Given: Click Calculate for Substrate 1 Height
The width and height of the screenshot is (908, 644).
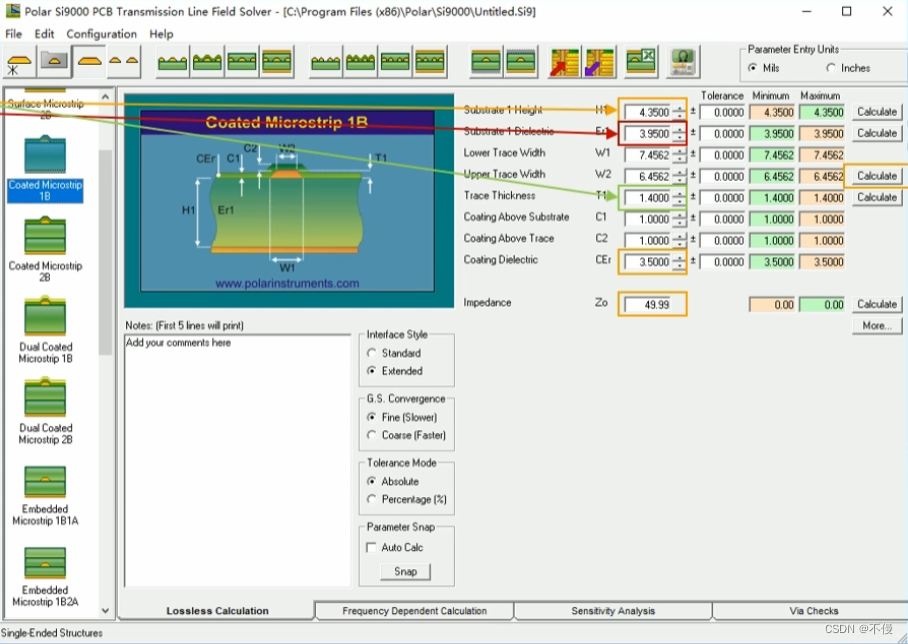Looking at the screenshot, I should point(877,112).
